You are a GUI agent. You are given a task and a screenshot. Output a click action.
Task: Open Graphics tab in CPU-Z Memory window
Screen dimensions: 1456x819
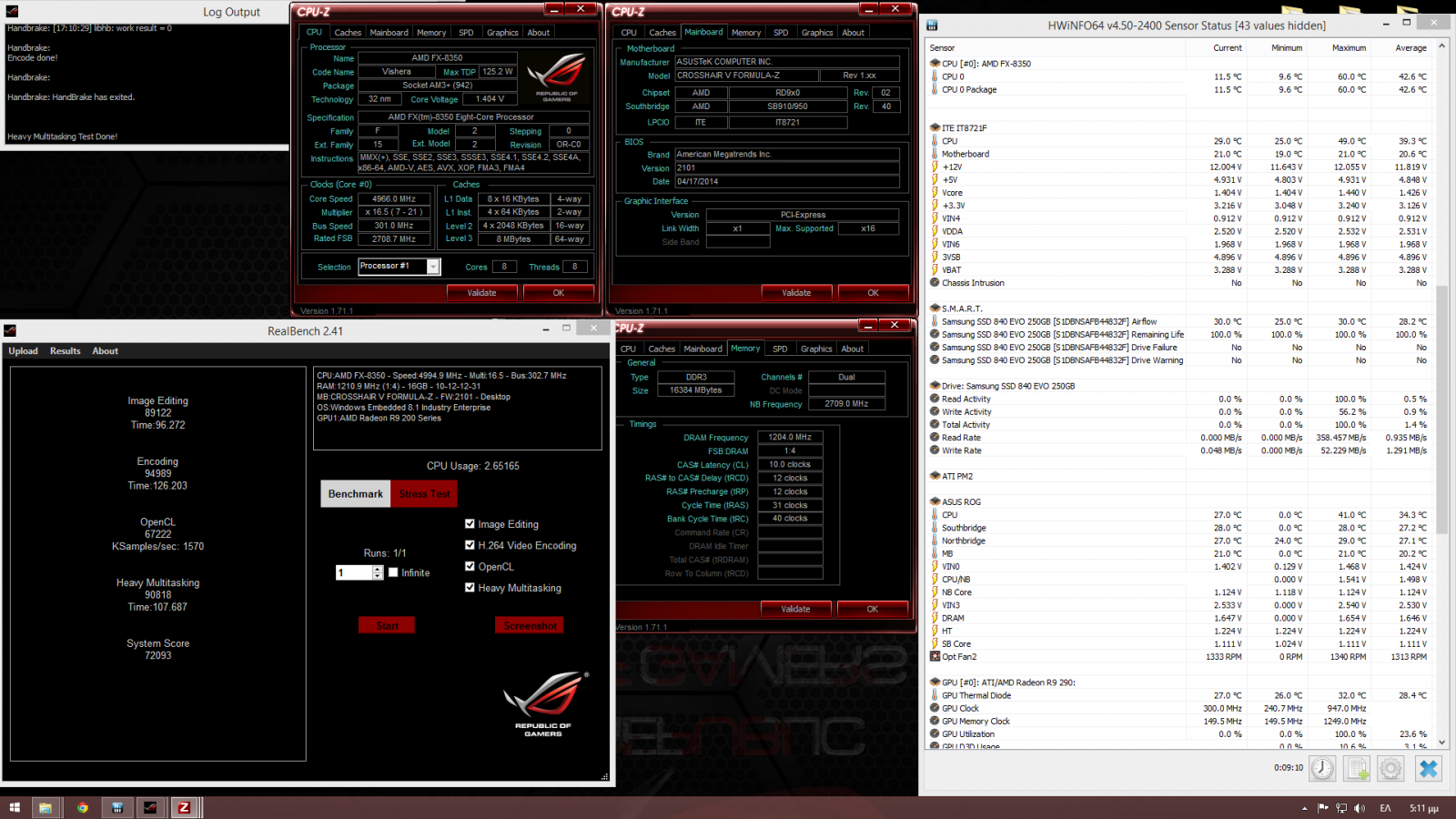(816, 349)
